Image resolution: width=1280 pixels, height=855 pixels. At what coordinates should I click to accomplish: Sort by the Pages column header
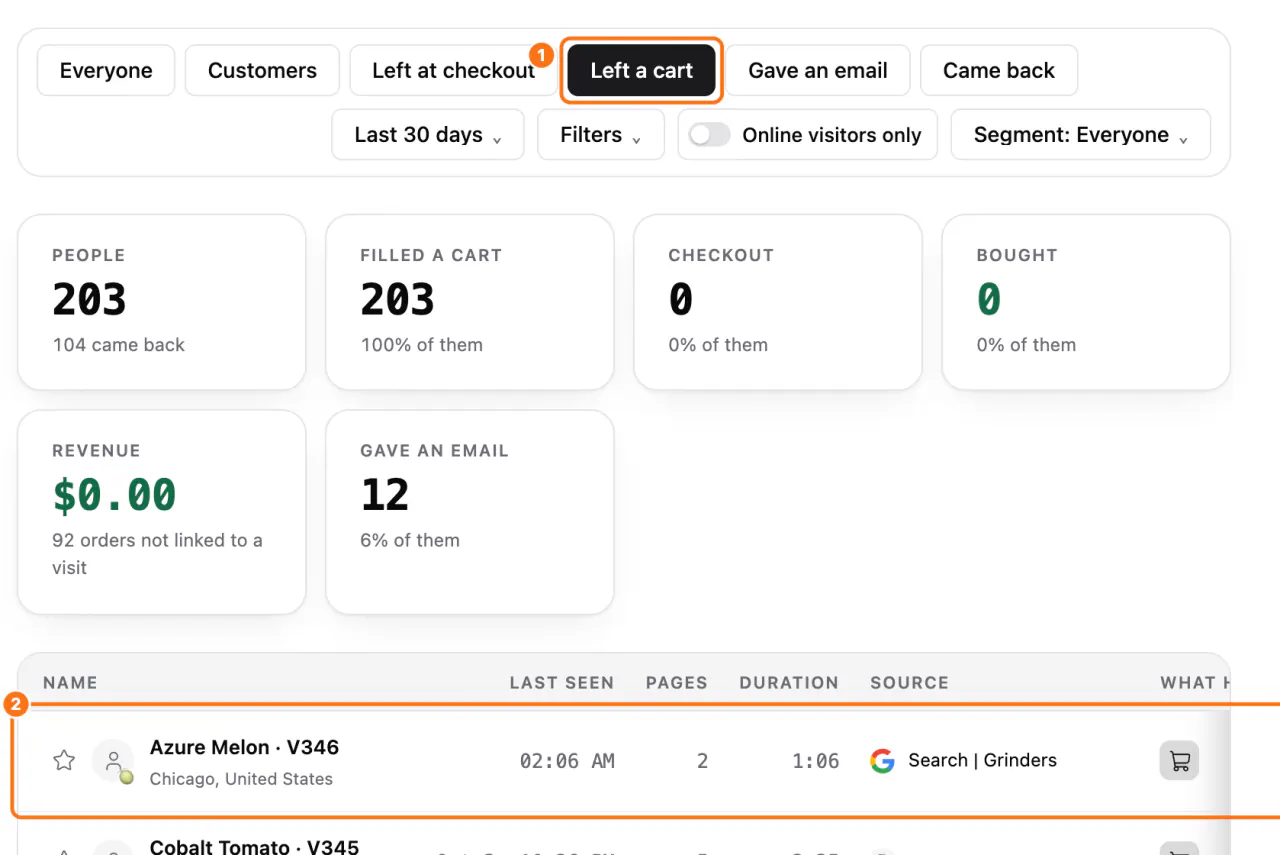tap(677, 683)
